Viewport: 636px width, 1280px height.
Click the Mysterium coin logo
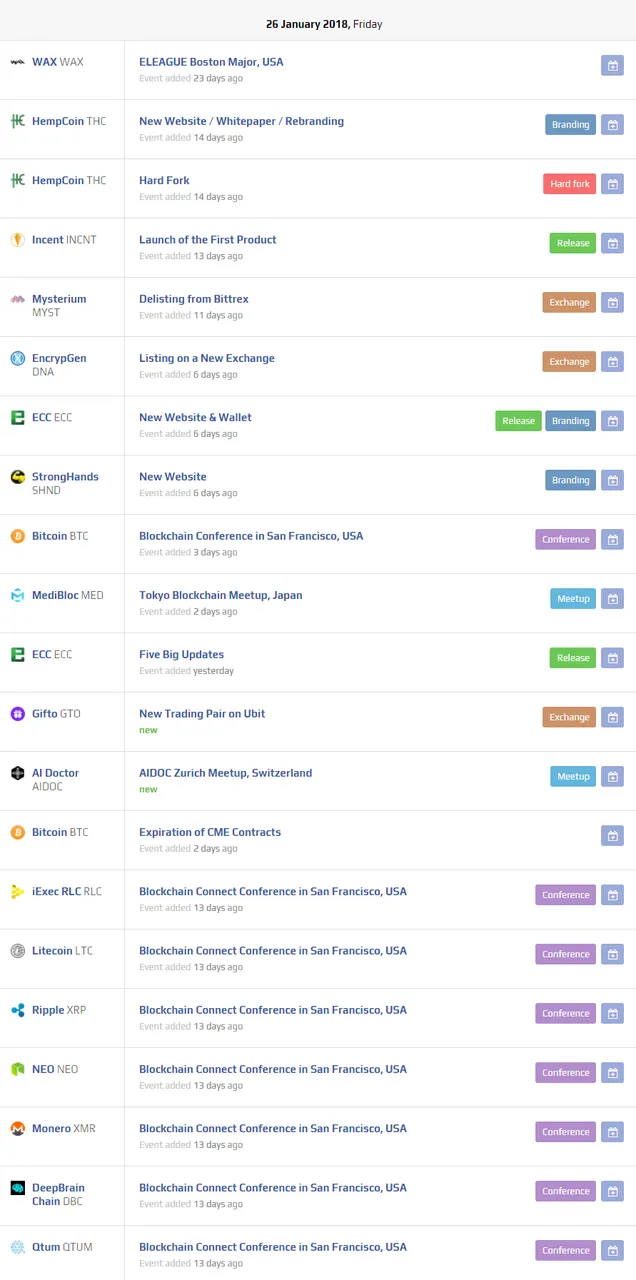(x=17, y=299)
